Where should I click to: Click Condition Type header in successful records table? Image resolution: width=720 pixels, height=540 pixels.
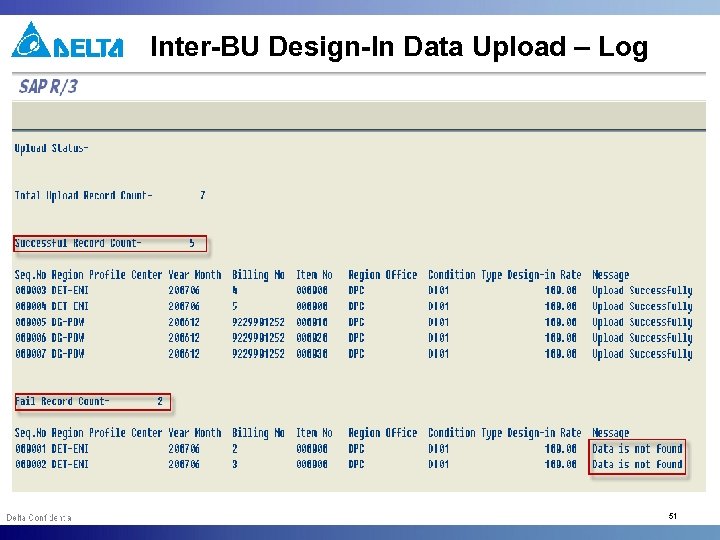click(x=466, y=275)
